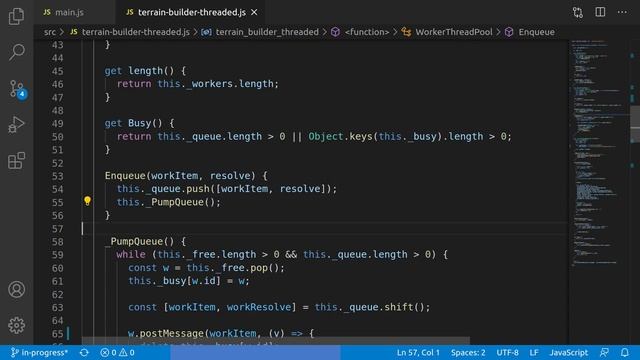Click 'workResolve' on line 63

tap(259, 307)
